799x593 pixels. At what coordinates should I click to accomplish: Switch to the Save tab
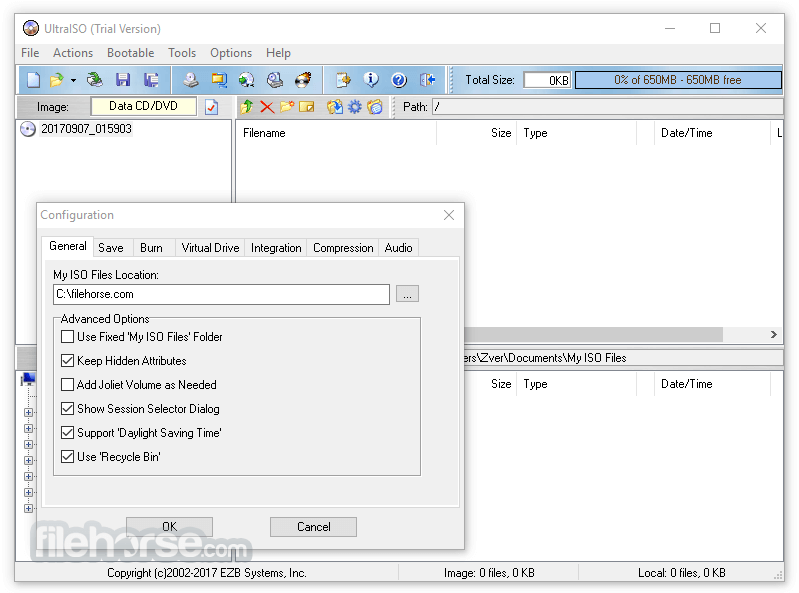coord(111,248)
